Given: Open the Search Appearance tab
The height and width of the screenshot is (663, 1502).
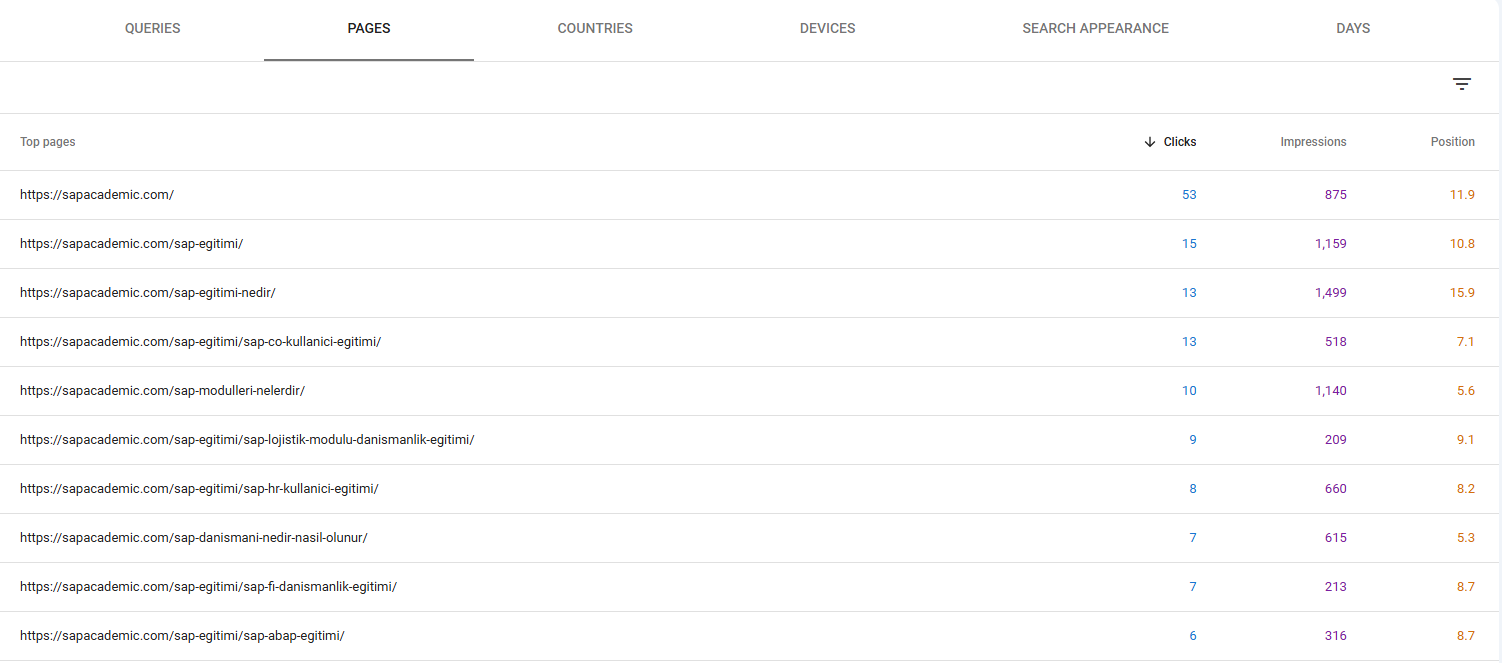Looking at the screenshot, I should 1095,29.
